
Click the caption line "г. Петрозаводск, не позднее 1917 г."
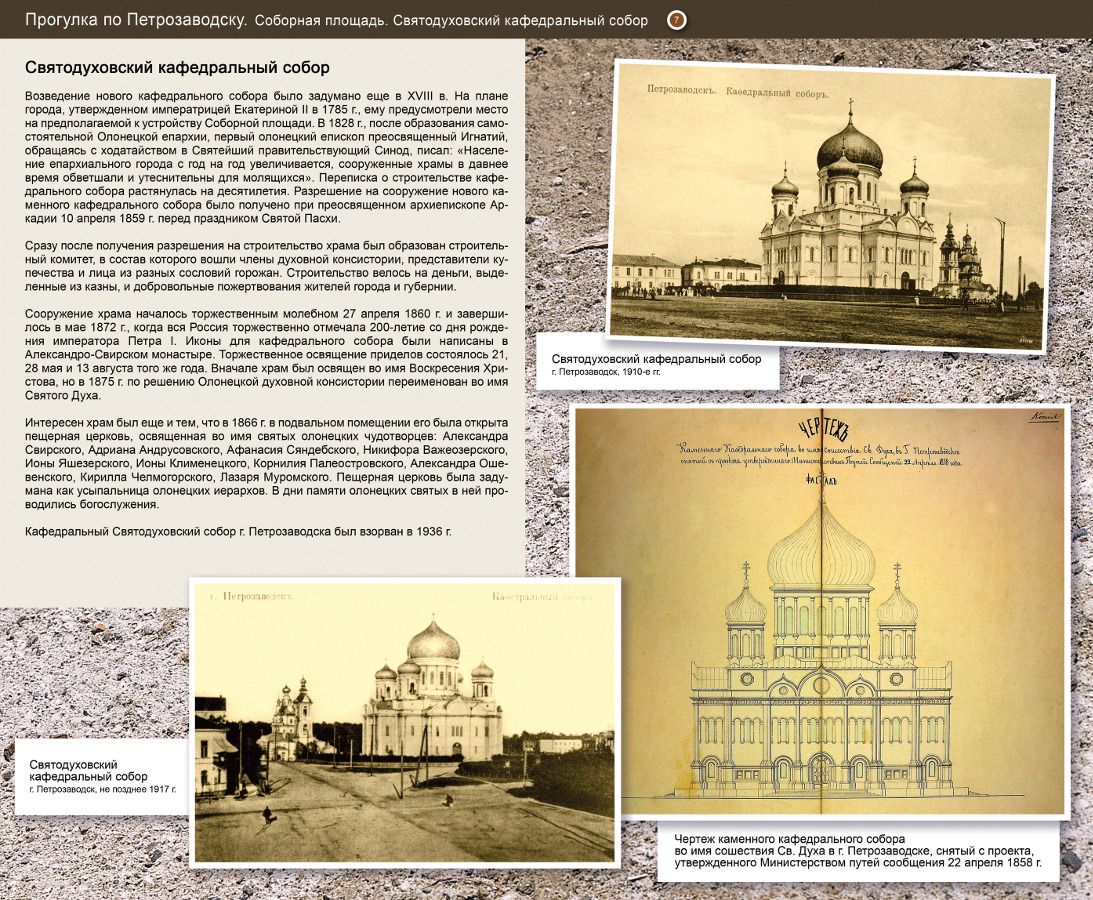click(x=102, y=789)
